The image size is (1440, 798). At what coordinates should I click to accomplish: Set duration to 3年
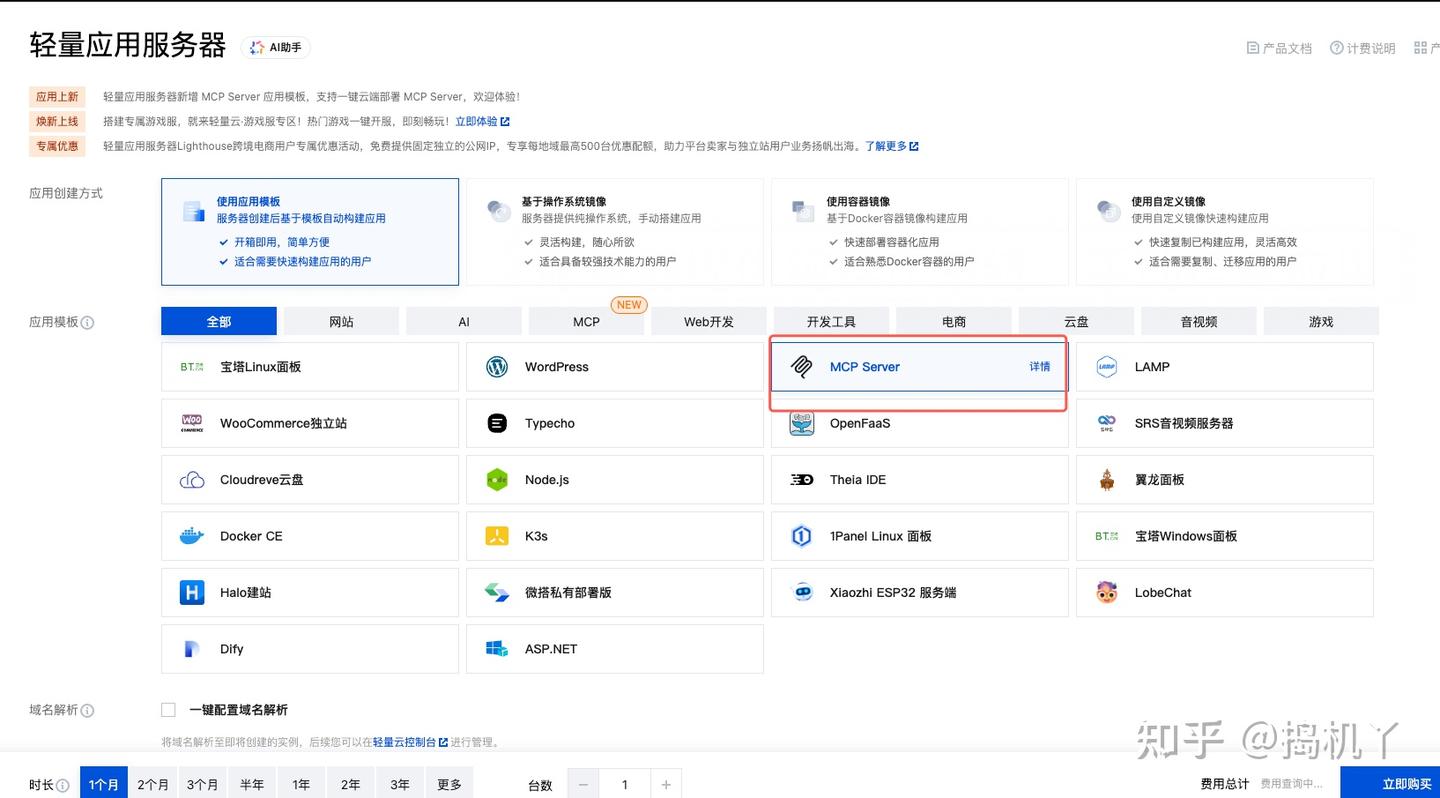(400, 784)
